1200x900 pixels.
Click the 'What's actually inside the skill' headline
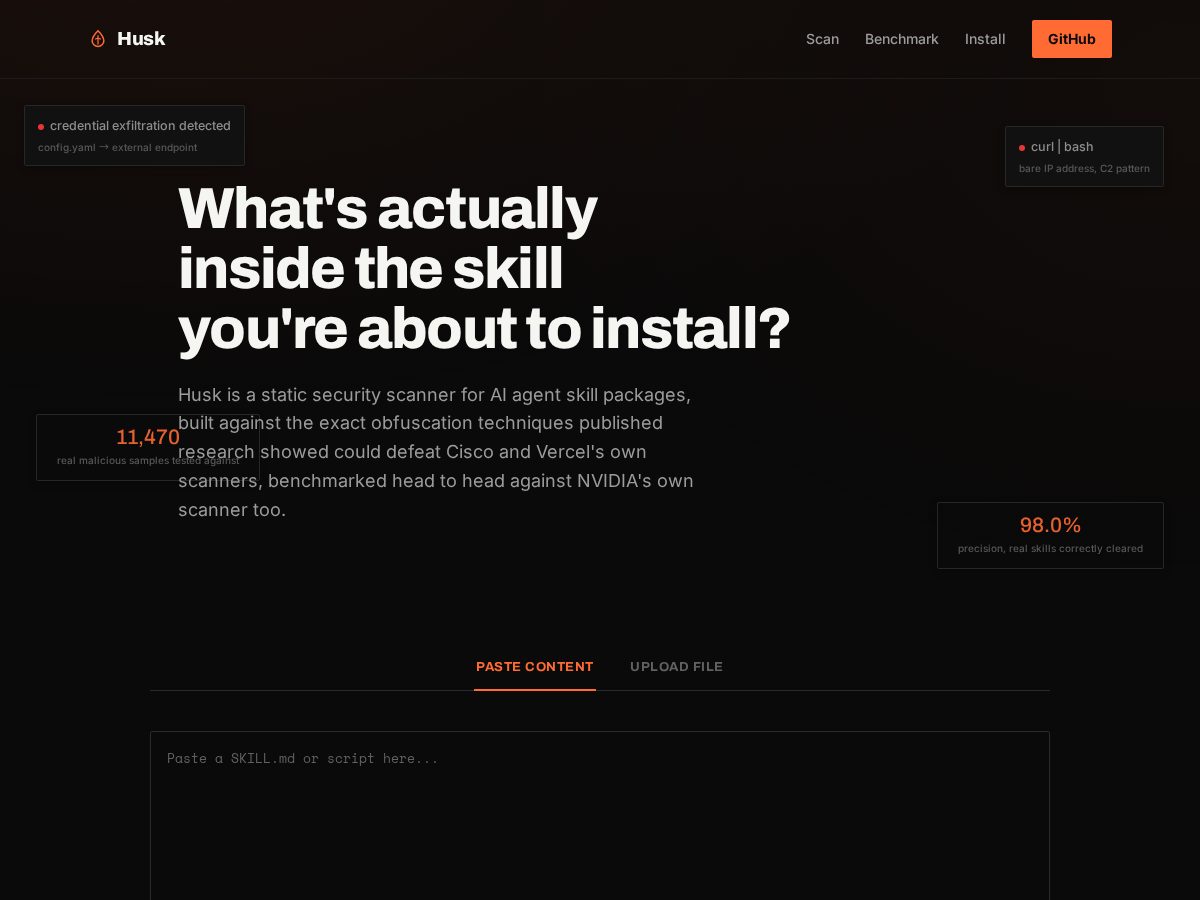[x=484, y=268]
